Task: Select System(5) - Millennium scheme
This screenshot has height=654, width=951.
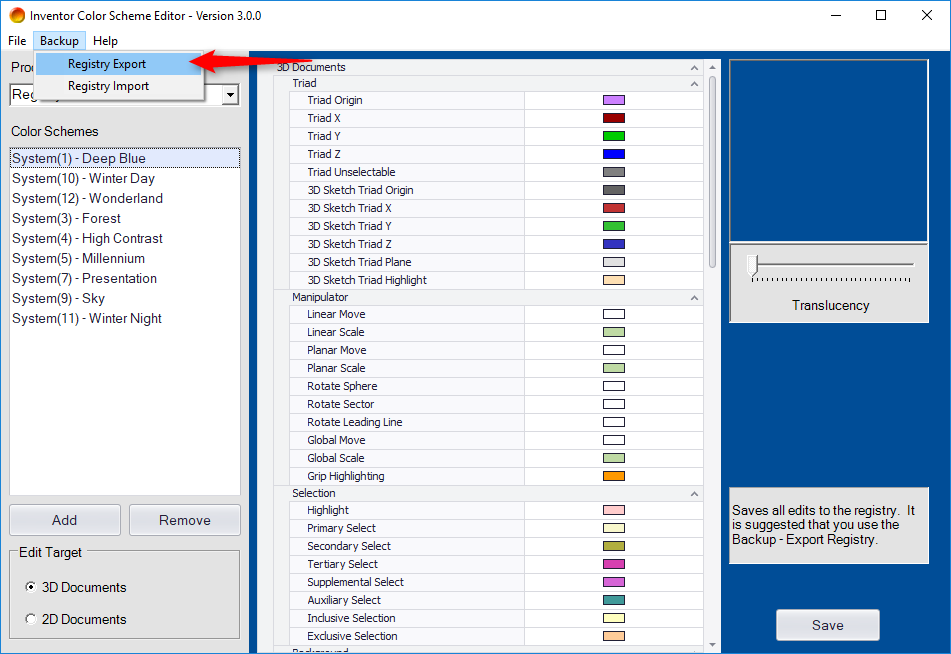Action: [125, 258]
